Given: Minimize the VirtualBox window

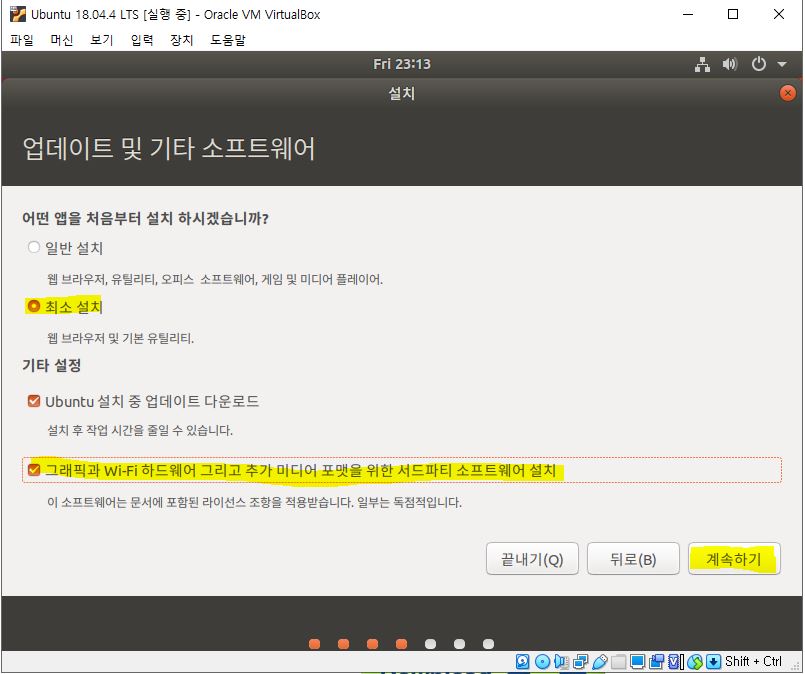Looking at the screenshot, I should pos(688,14).
